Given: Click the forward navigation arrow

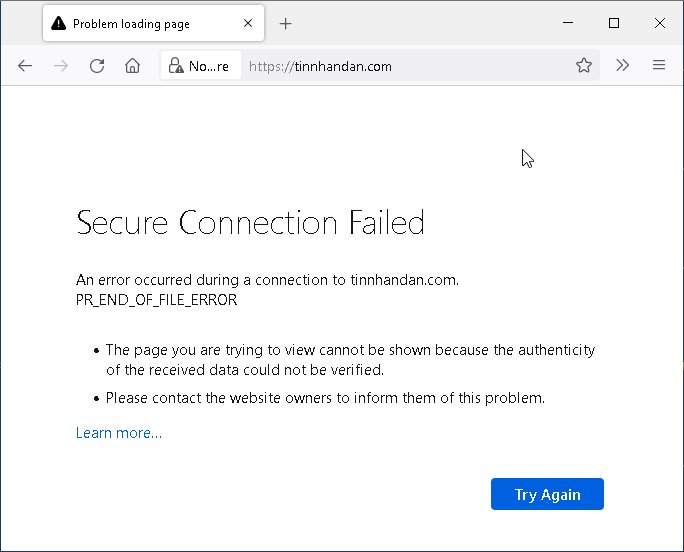Looking at the screenshot, I should point(61,66).
